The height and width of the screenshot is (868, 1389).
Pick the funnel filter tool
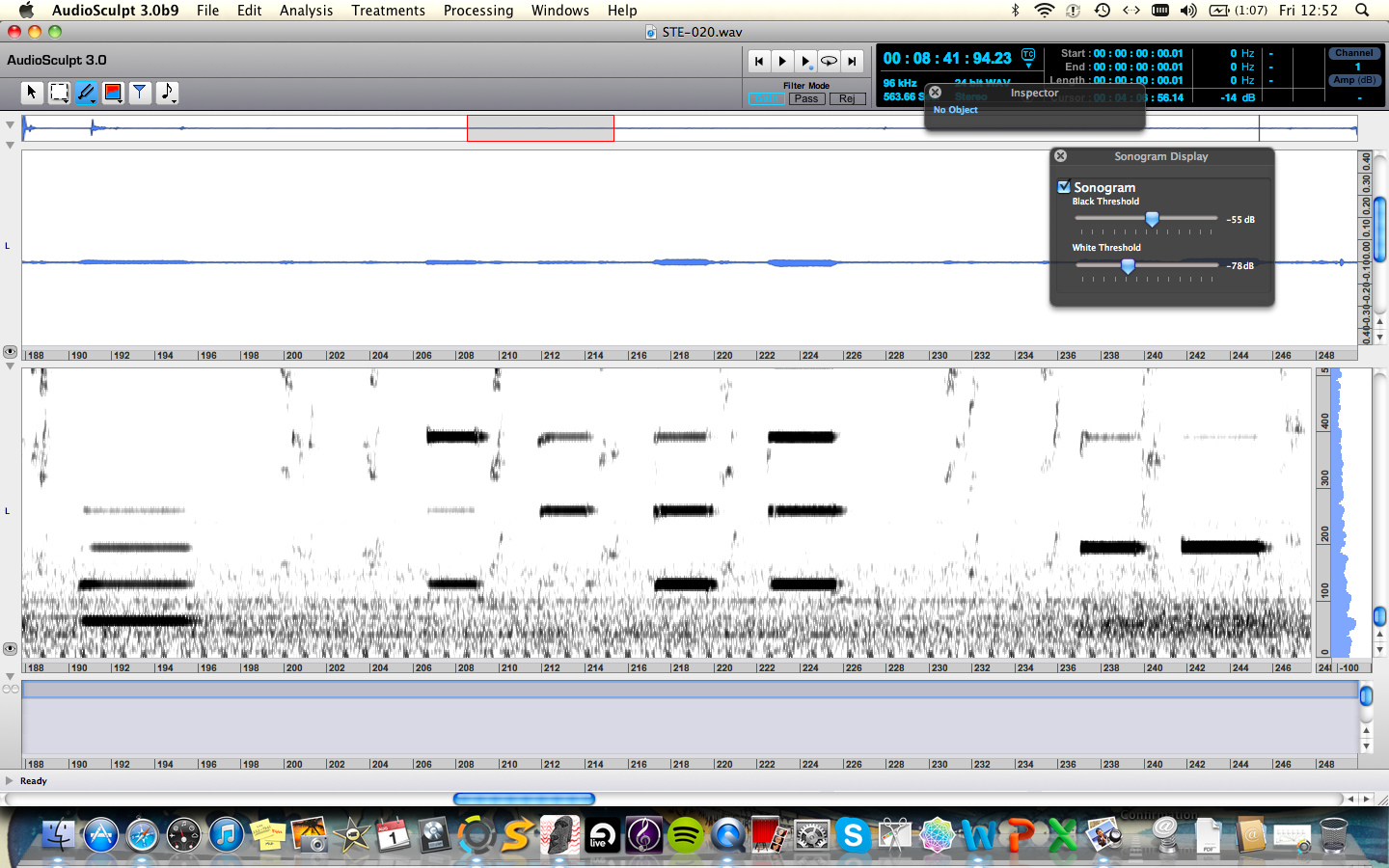click(140, 93)
